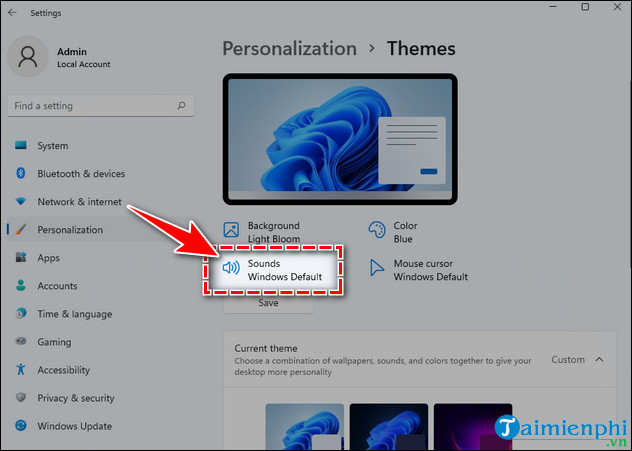
Task: Click the Mouse cursor pointer icon
Action: (377, 268)
